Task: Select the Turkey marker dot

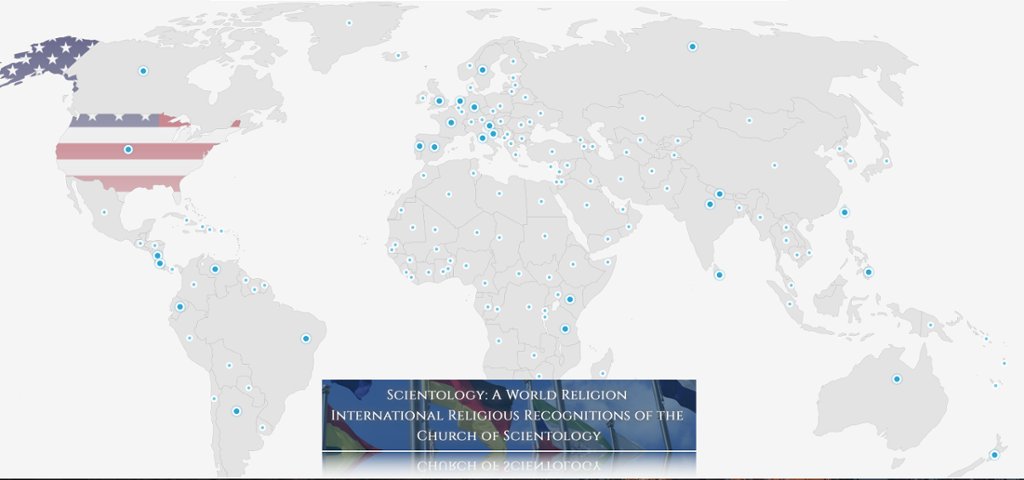Action: pyautogui.click(x=552, y=152)
